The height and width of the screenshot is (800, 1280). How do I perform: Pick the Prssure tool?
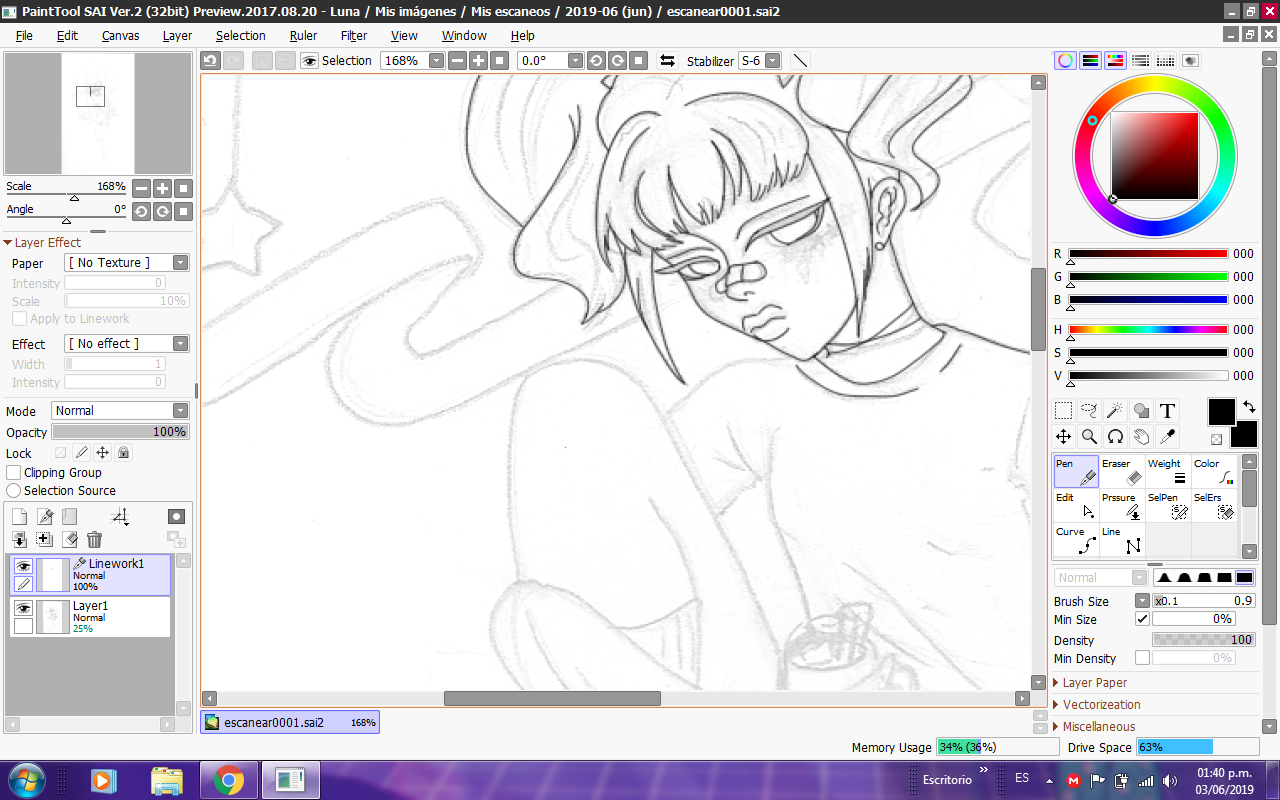[x=1122, y=506]
